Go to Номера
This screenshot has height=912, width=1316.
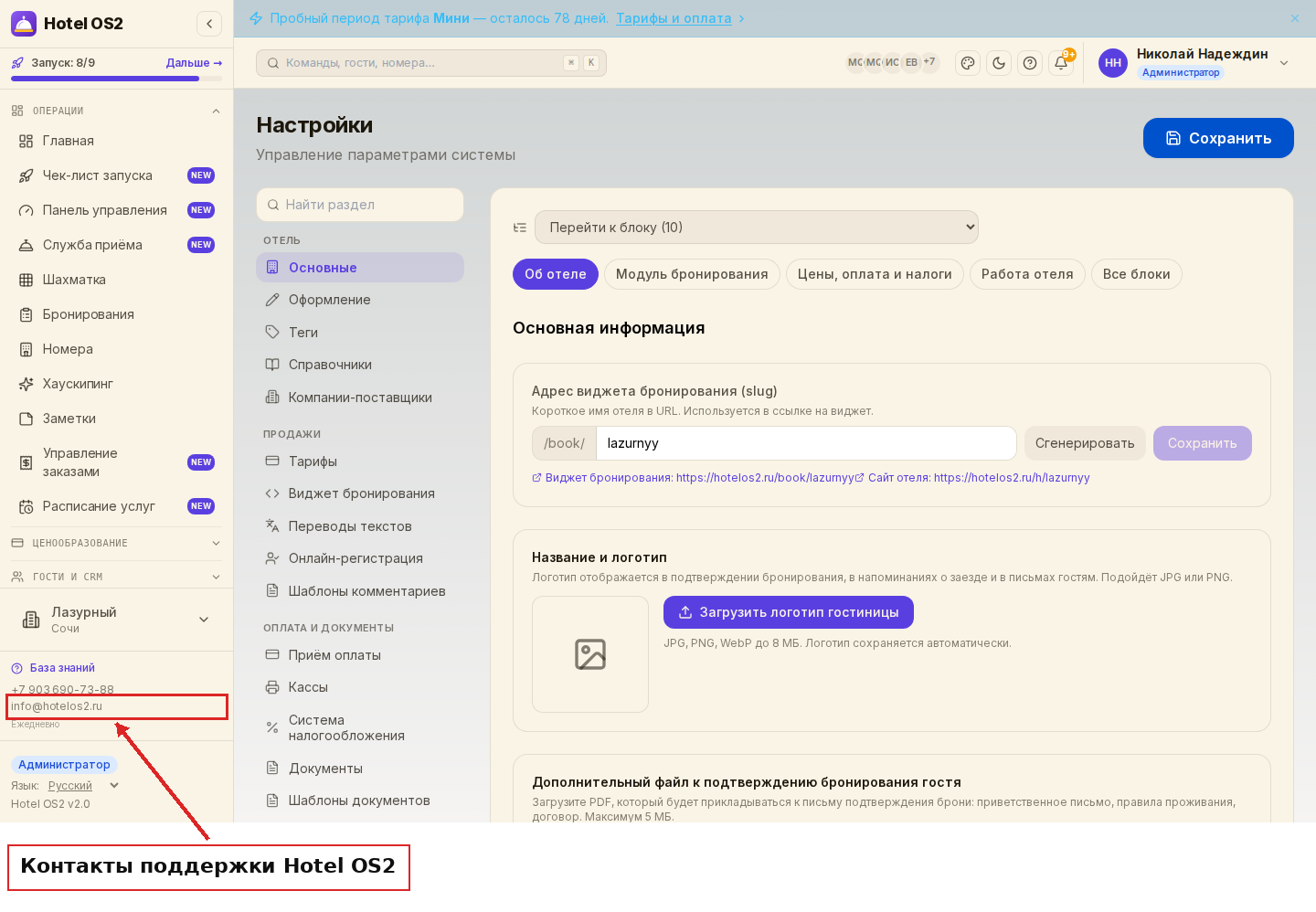tap(117, 349)
